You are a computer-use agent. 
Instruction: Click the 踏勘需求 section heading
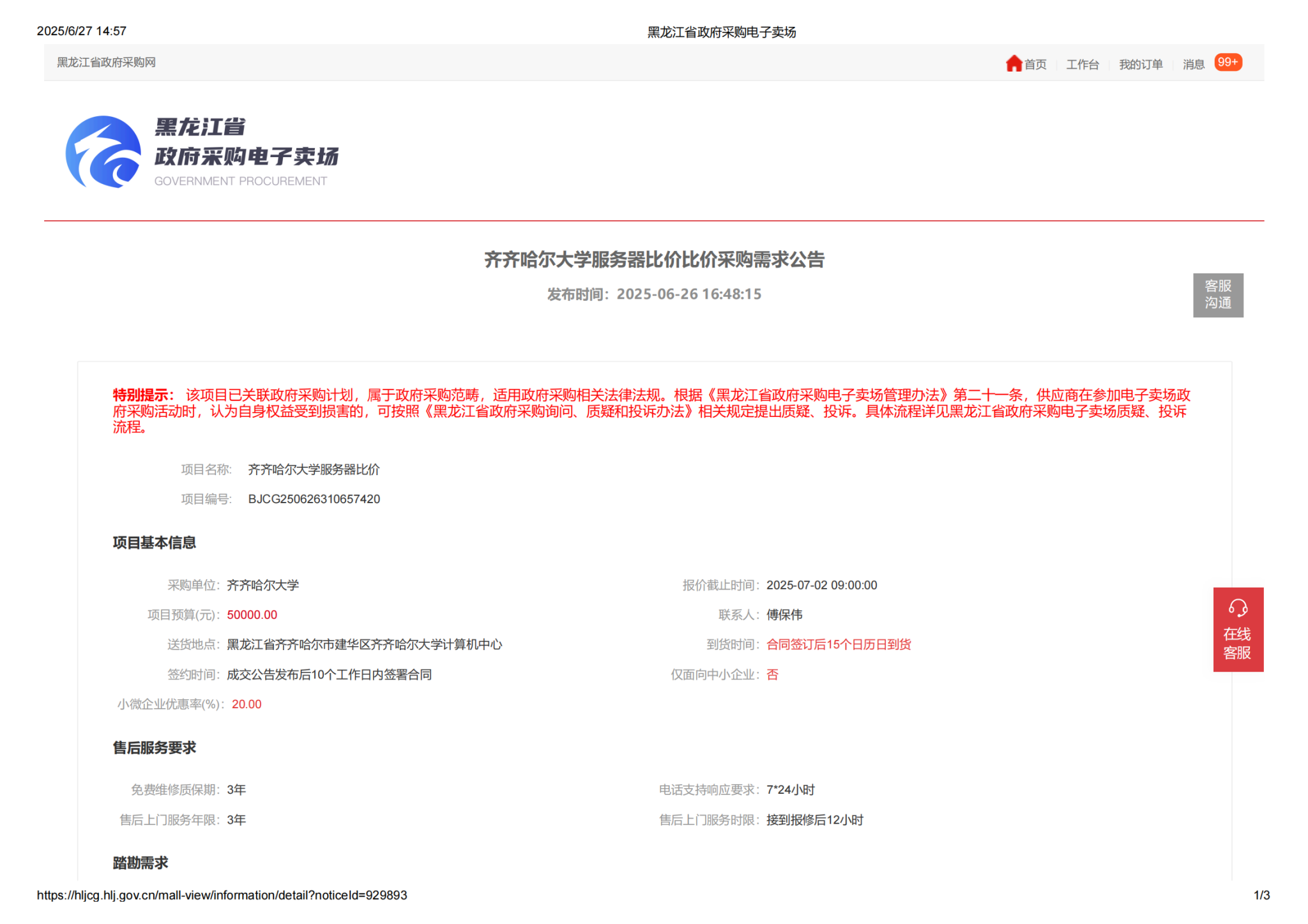[141, 863]
